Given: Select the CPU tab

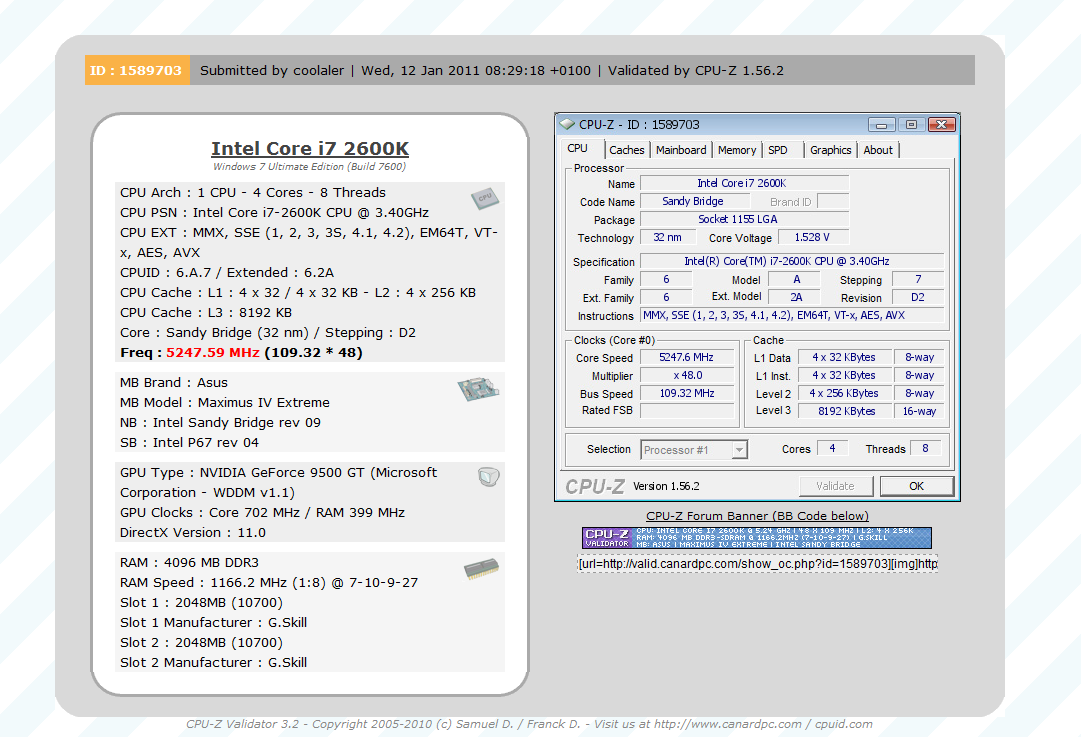Looking at the screenshot, I should pyautogui.click(x=578, y=148).
